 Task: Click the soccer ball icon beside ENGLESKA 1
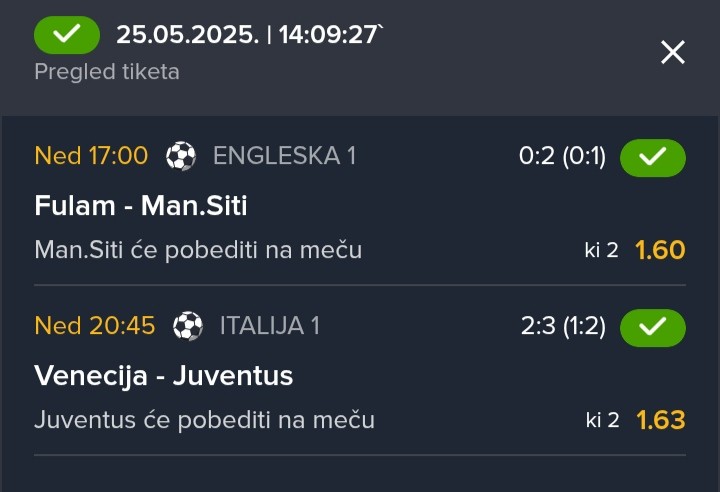coord(181,156)
